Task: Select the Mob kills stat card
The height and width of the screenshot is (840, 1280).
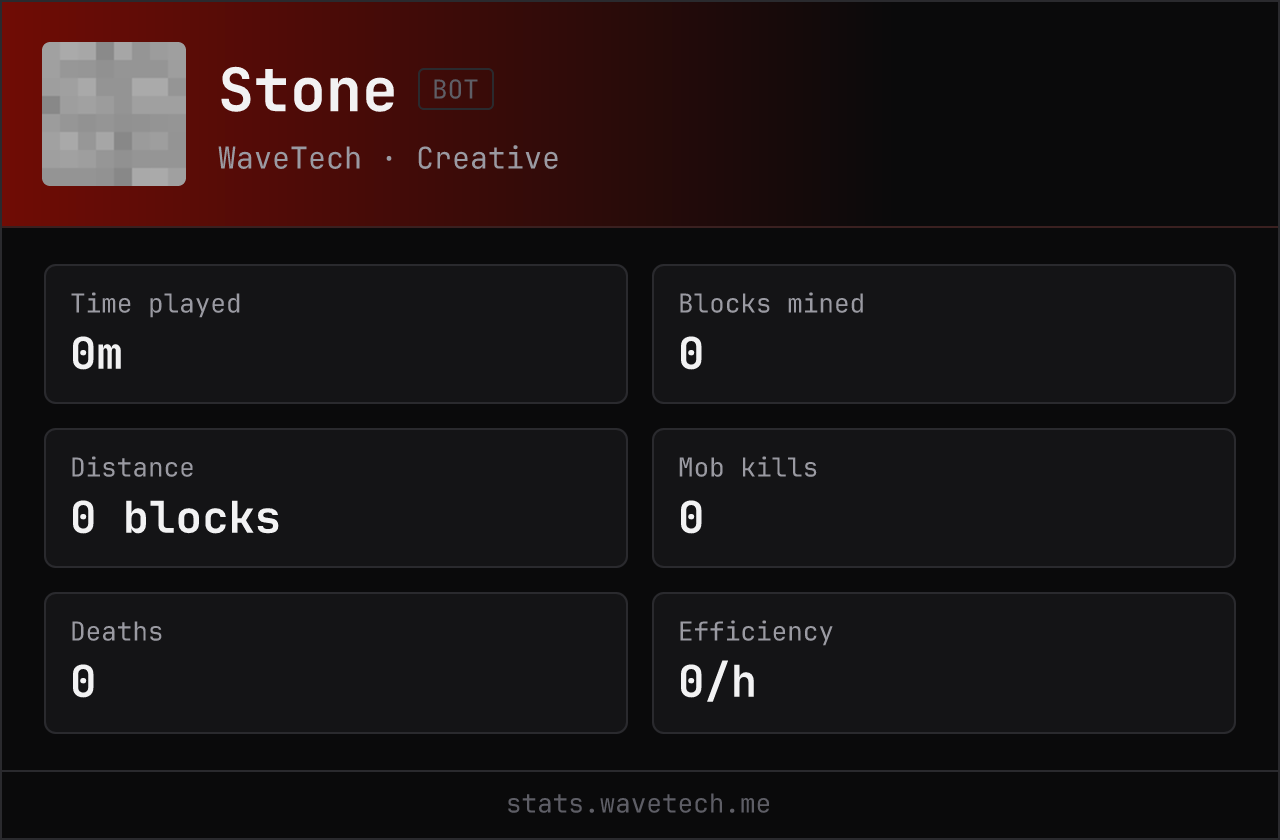Action: 944,498
